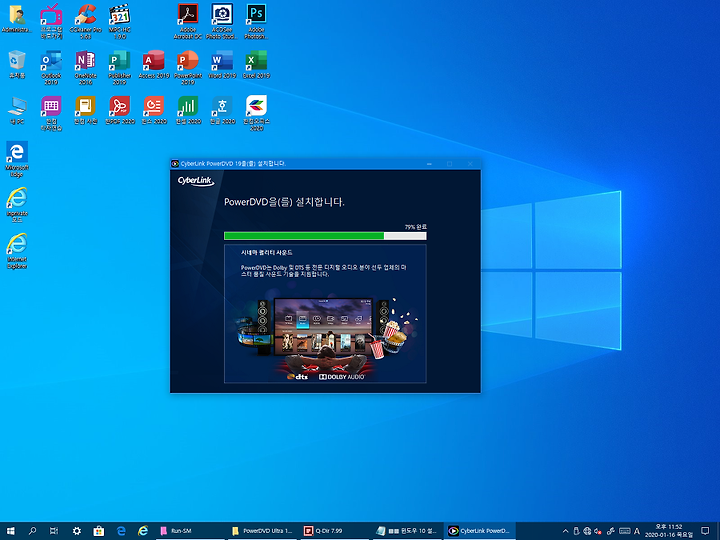Open the pink TV program shortcut
720x540 pixels.
click(x=51, y=21)
